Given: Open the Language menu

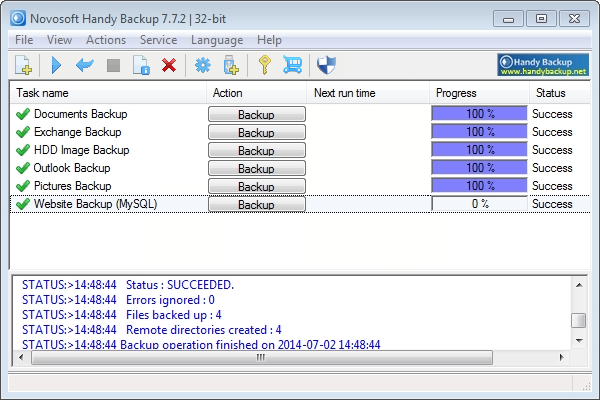Looking at the screenshot, I should point(217,40).
